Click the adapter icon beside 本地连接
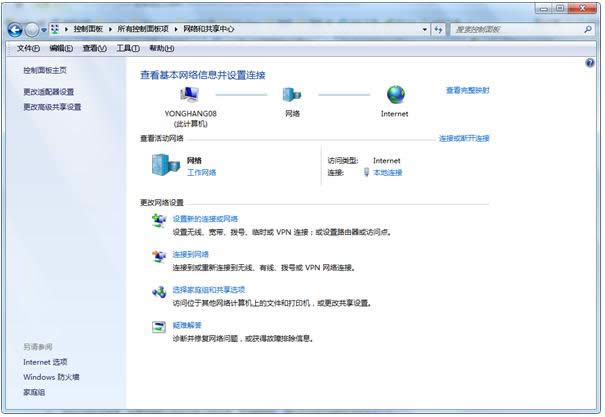The height and width of the screenshot is (417, 605). (367, 172)
